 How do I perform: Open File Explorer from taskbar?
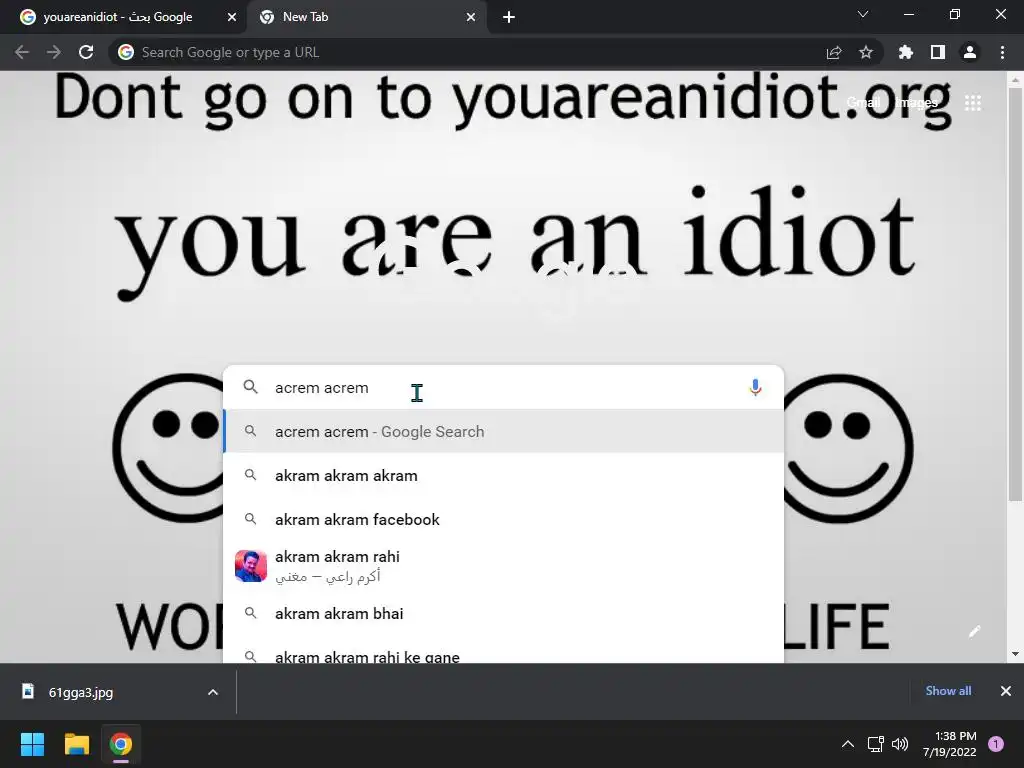tap(76, 744)
